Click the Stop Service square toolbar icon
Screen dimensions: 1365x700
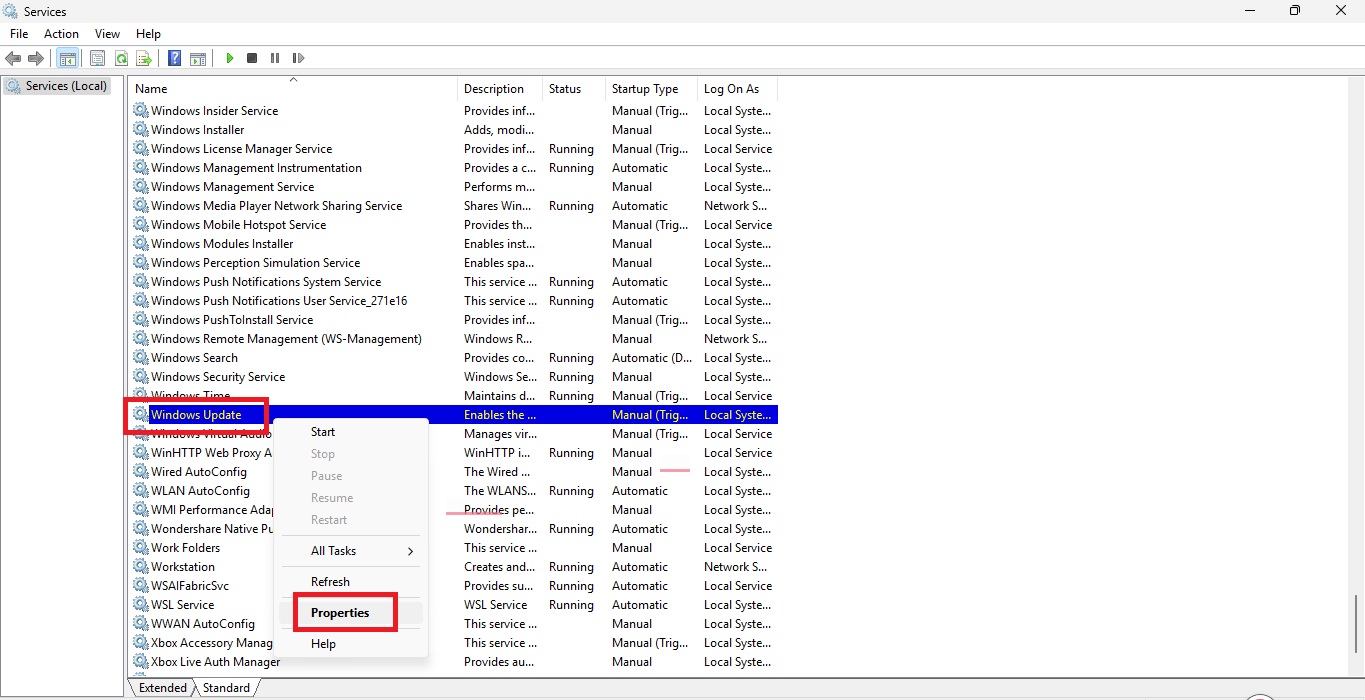tap(252, 58)
